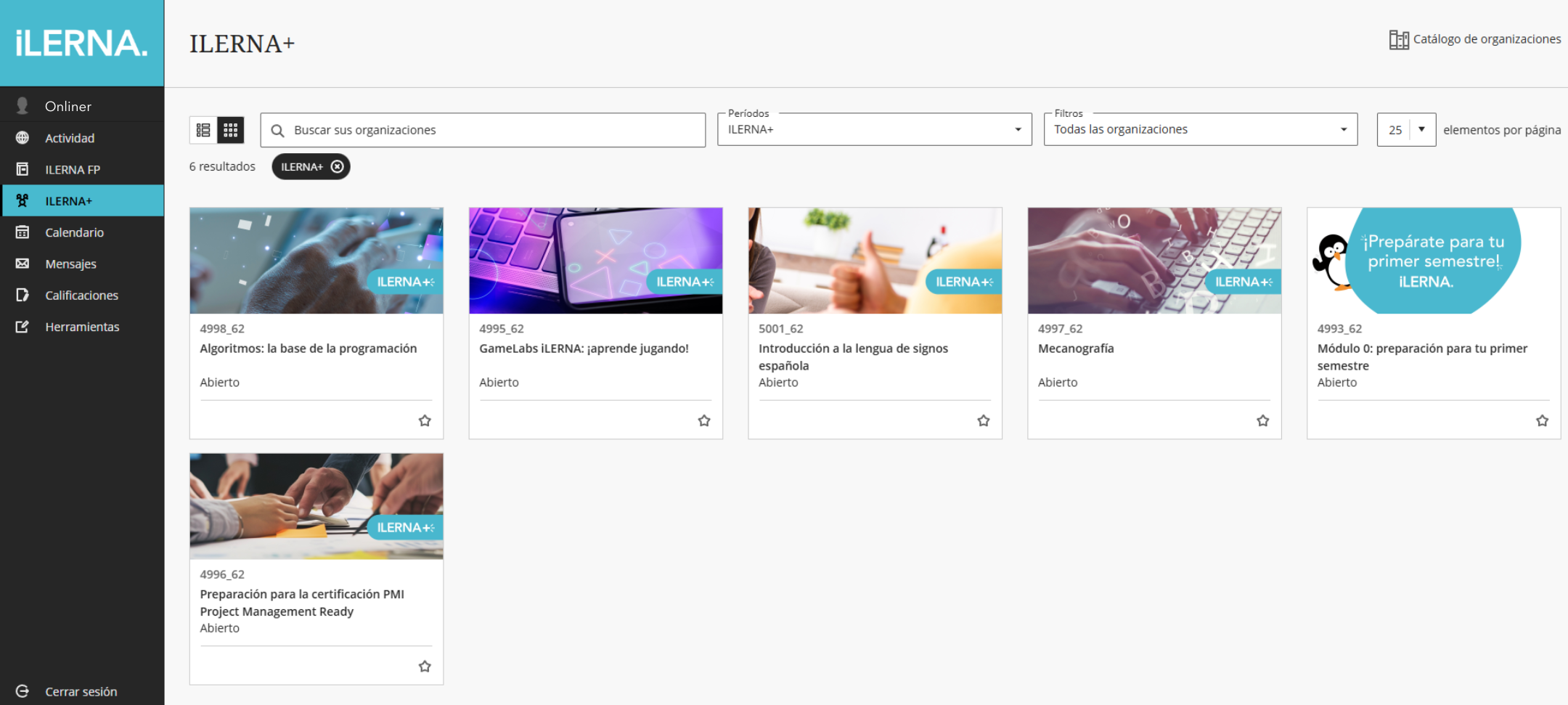The width and height of the screenshot is (1568, 705).
Task: Open the Filtros dropdown
Action: [x=1201, y=129]
